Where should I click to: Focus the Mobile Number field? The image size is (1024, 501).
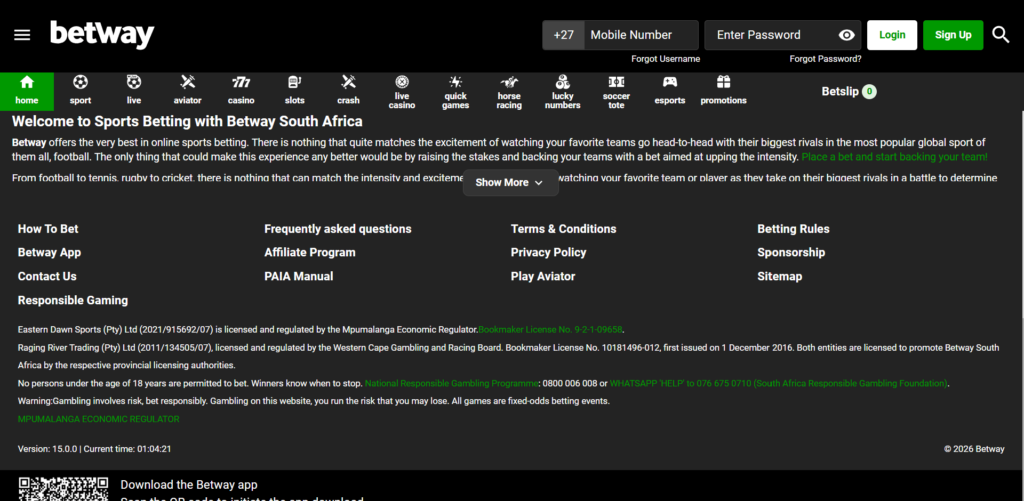point(641,35)
